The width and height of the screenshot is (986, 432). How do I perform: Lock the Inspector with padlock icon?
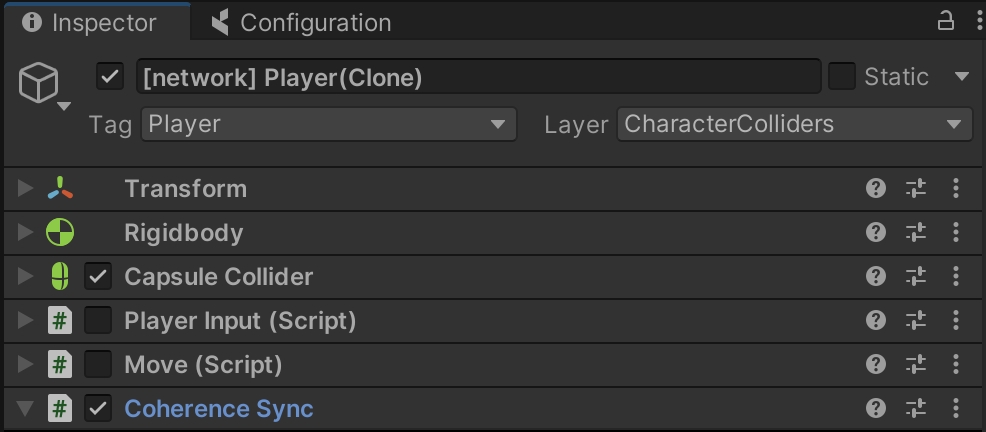pos(946,21)
